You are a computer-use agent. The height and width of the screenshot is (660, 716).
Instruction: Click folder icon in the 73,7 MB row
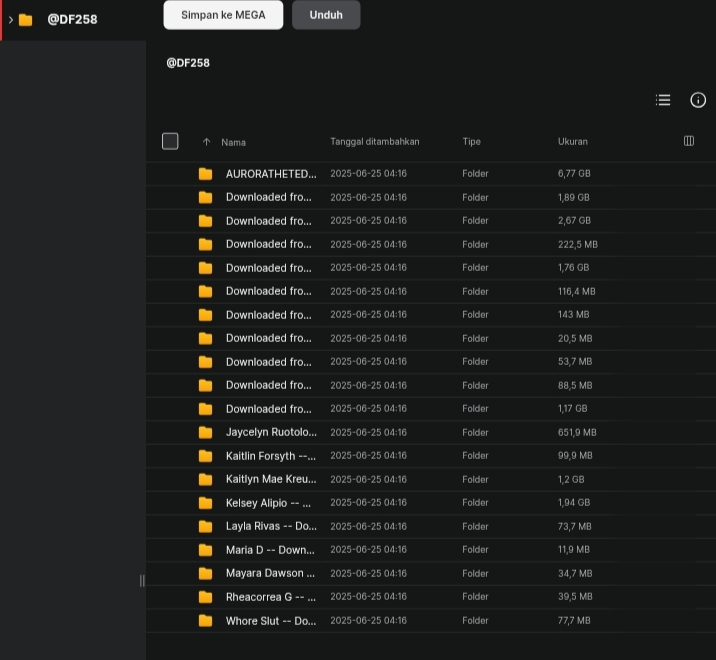tap(205, 527)
